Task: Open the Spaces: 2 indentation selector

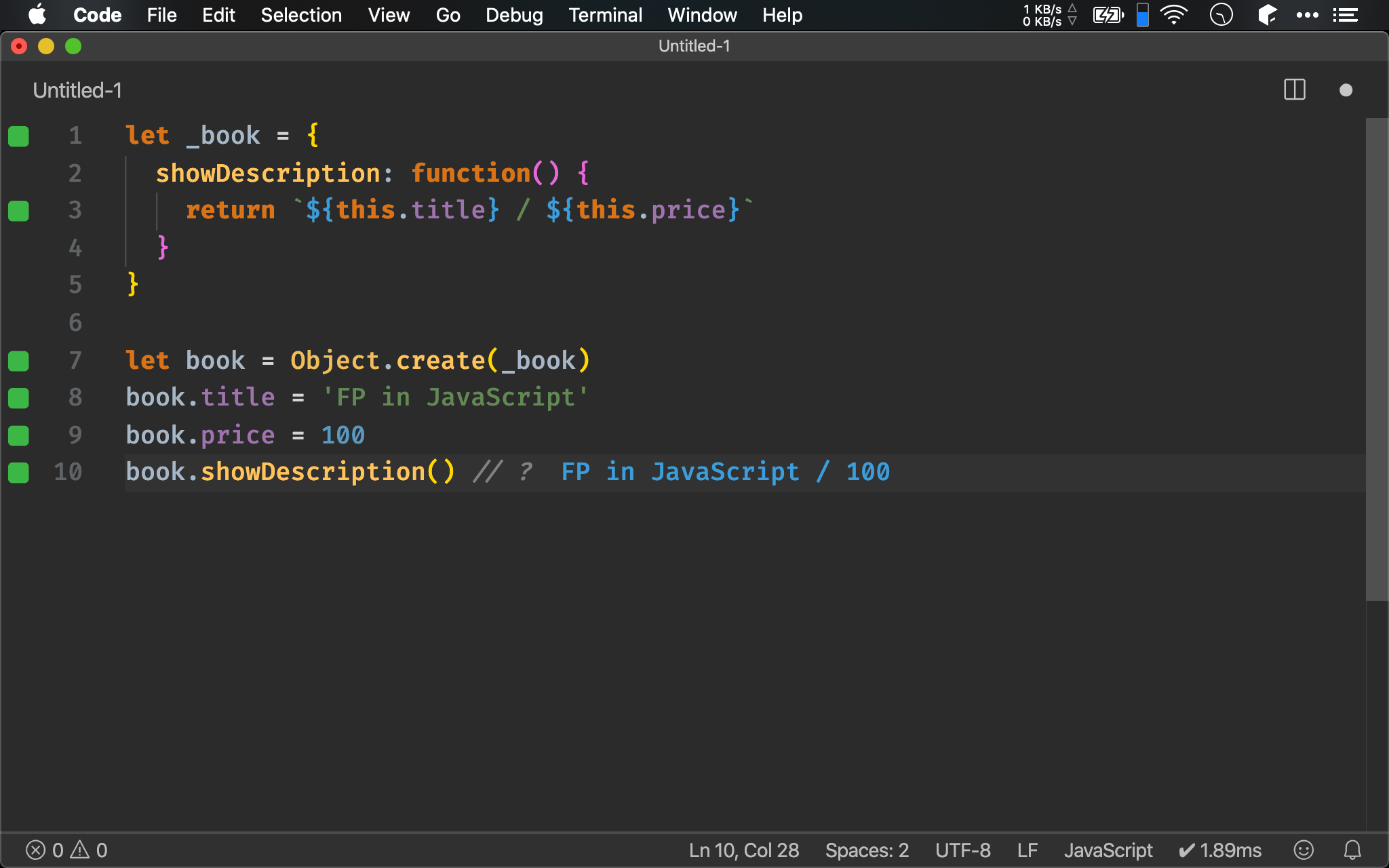Action: point(866,850)
